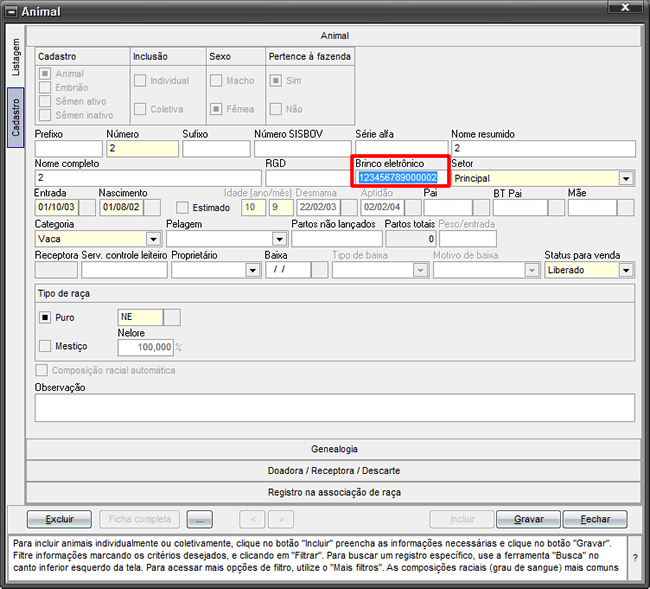650x589 pixels.
Task: Open the Status para venda dropdown
Action: (626, 270)
